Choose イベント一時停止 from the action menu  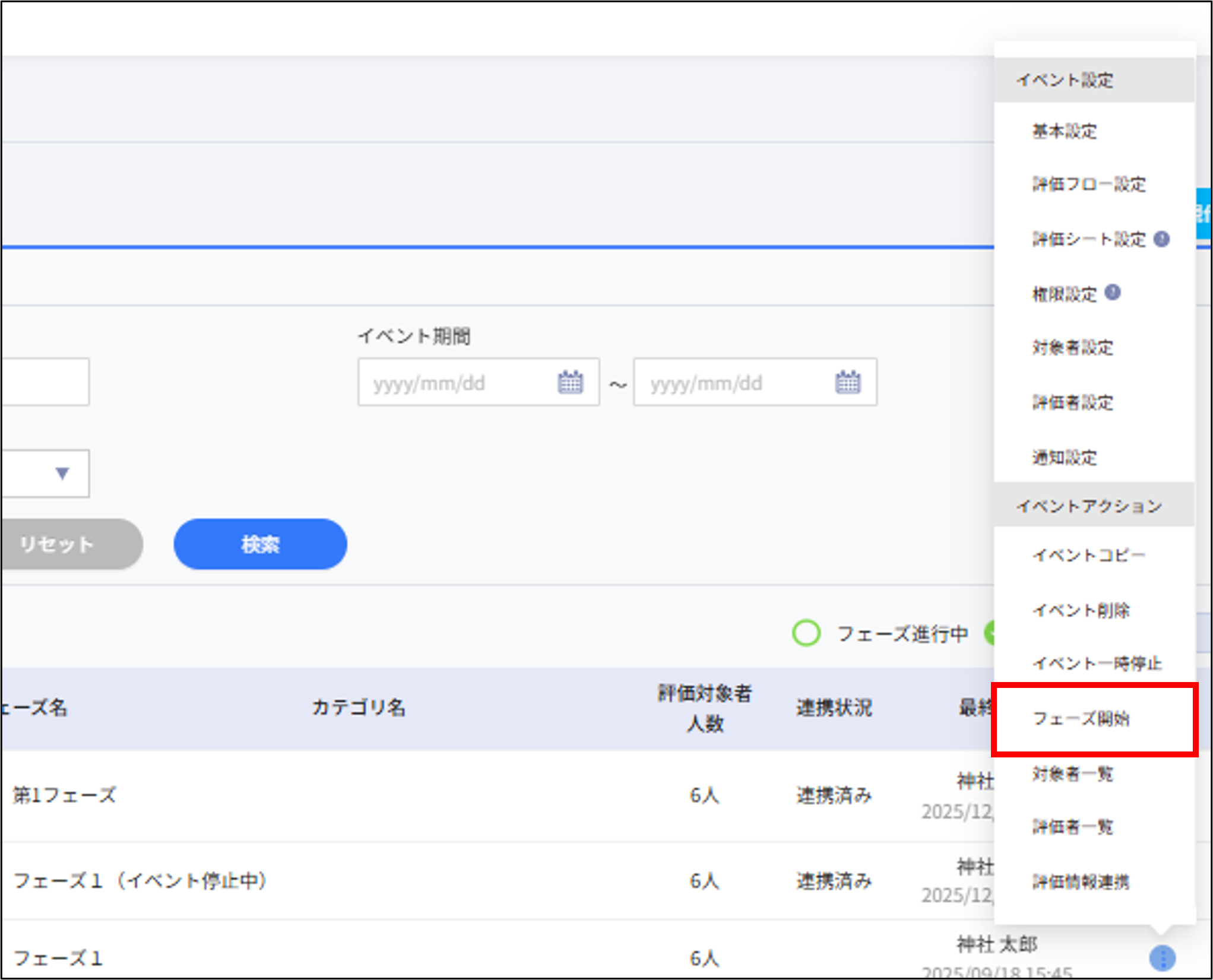tap(1097, 664)
